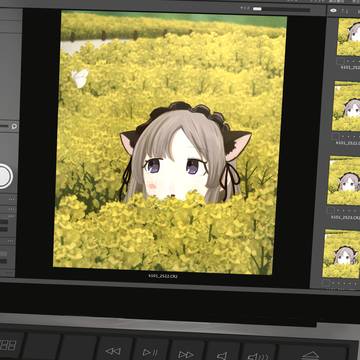360x360 pixels.
Task: Select the third thumbnail in the filmstrip
Action: pos(344,180)
